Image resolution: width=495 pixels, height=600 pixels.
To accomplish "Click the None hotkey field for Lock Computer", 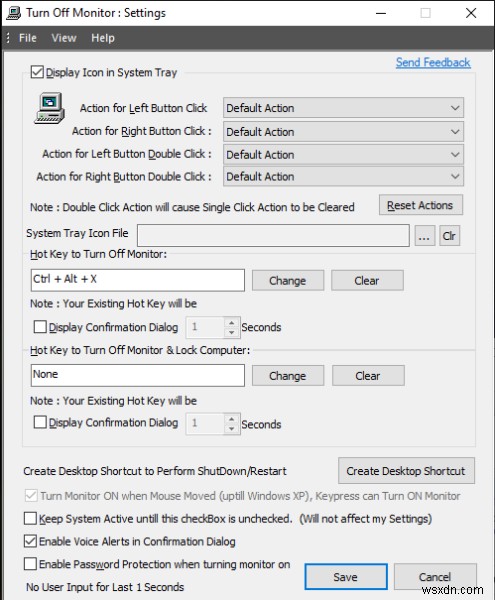I will pyautogui.click(x=138, y=375).
